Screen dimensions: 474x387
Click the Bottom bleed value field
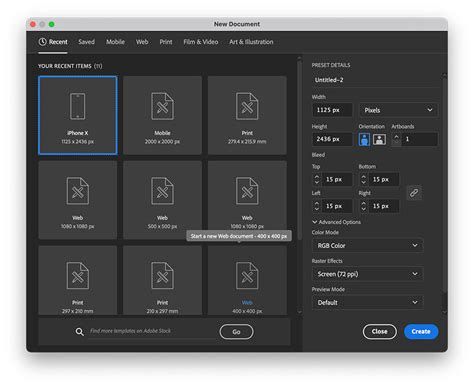384,179
